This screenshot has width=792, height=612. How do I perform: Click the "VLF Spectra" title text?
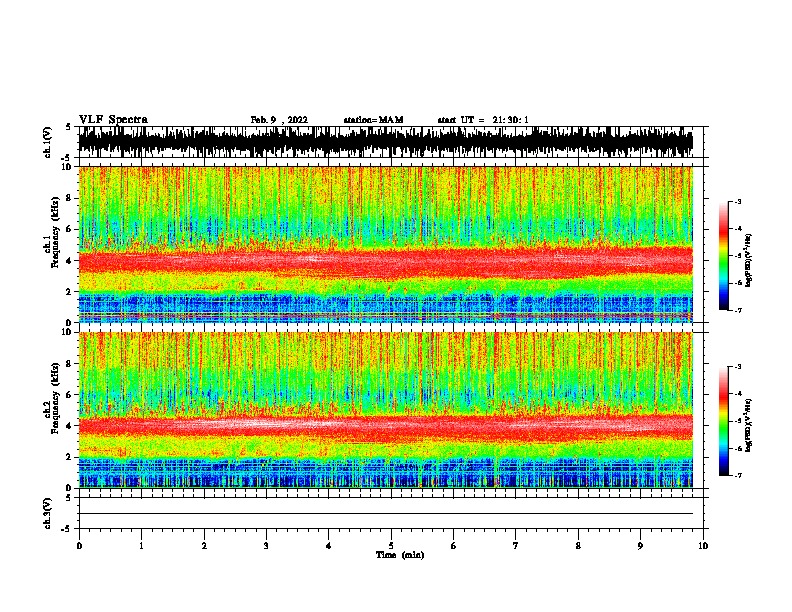point(113,120)
